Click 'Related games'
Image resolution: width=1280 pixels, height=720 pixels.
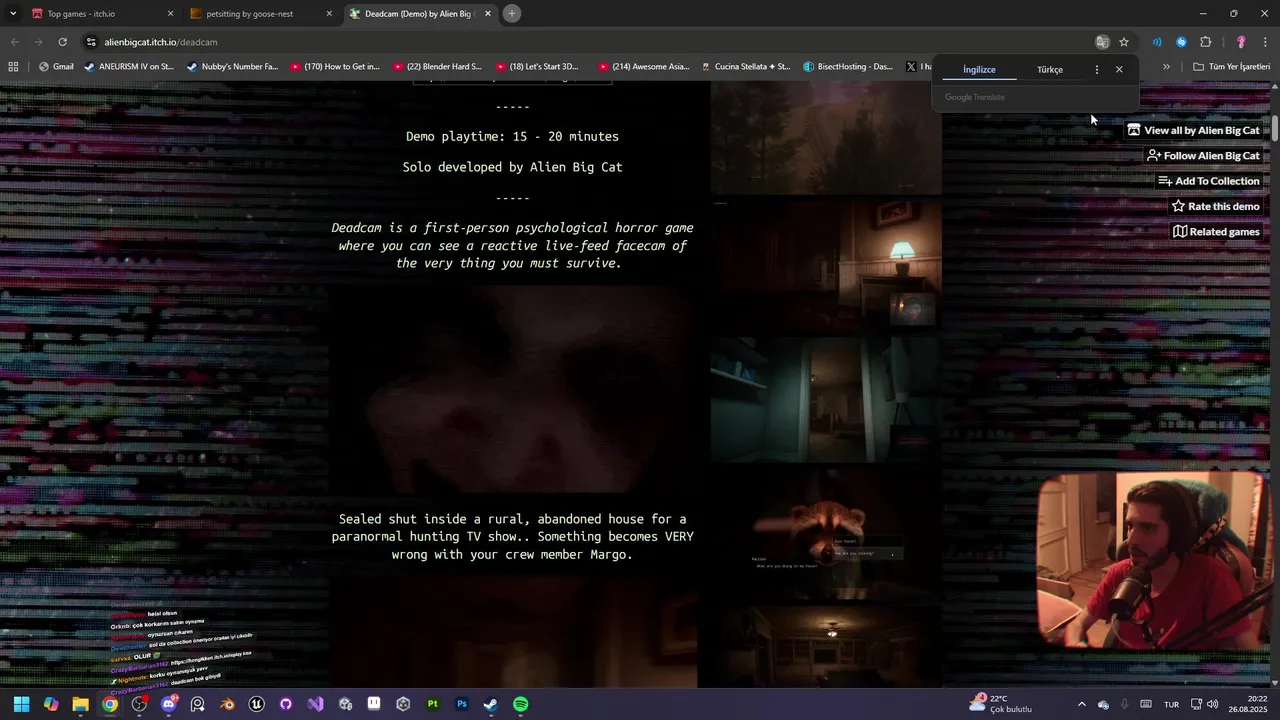coord(1216,232)
